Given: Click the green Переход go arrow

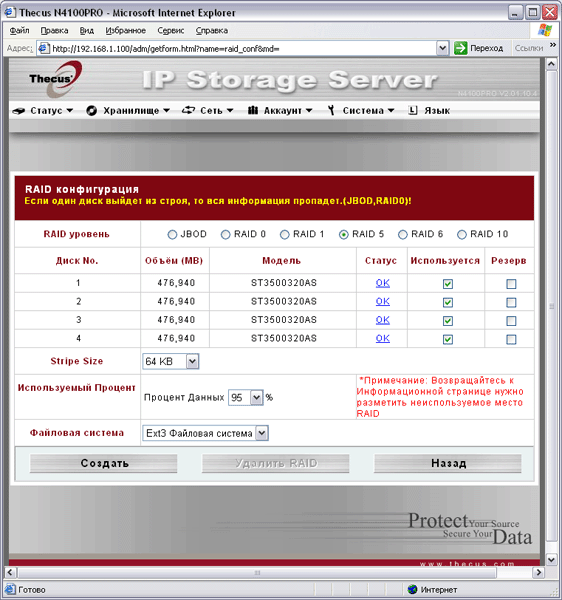Looking at the screenshot, I should tap(461, 48).
